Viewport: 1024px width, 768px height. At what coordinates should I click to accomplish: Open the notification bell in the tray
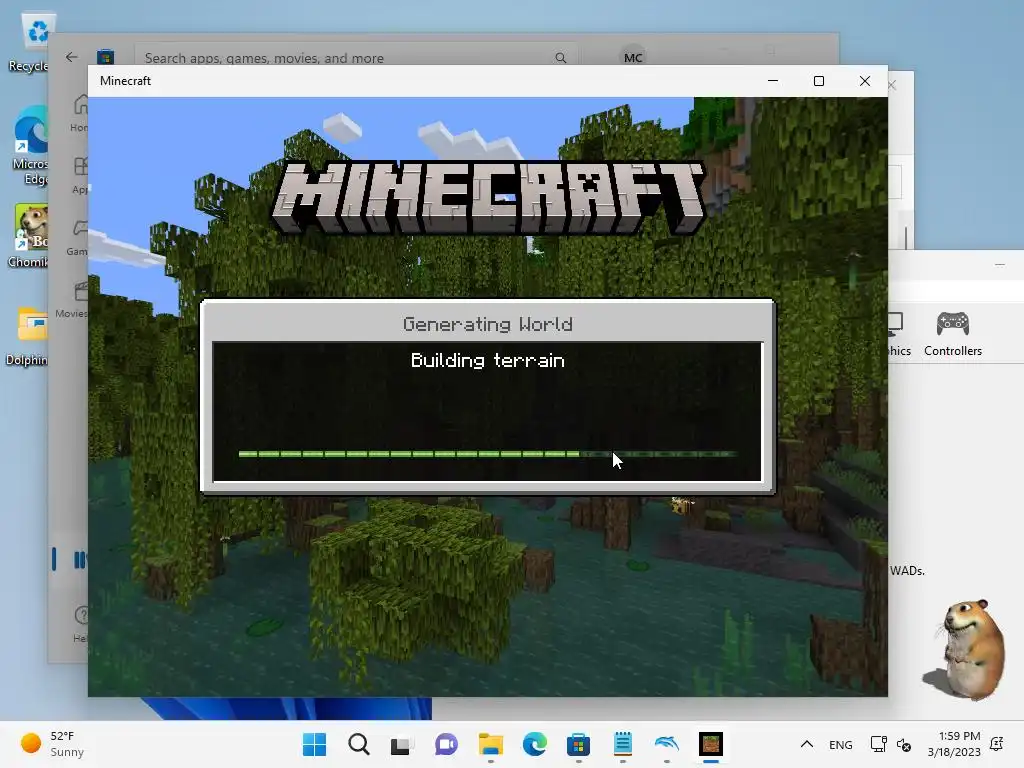997,744
